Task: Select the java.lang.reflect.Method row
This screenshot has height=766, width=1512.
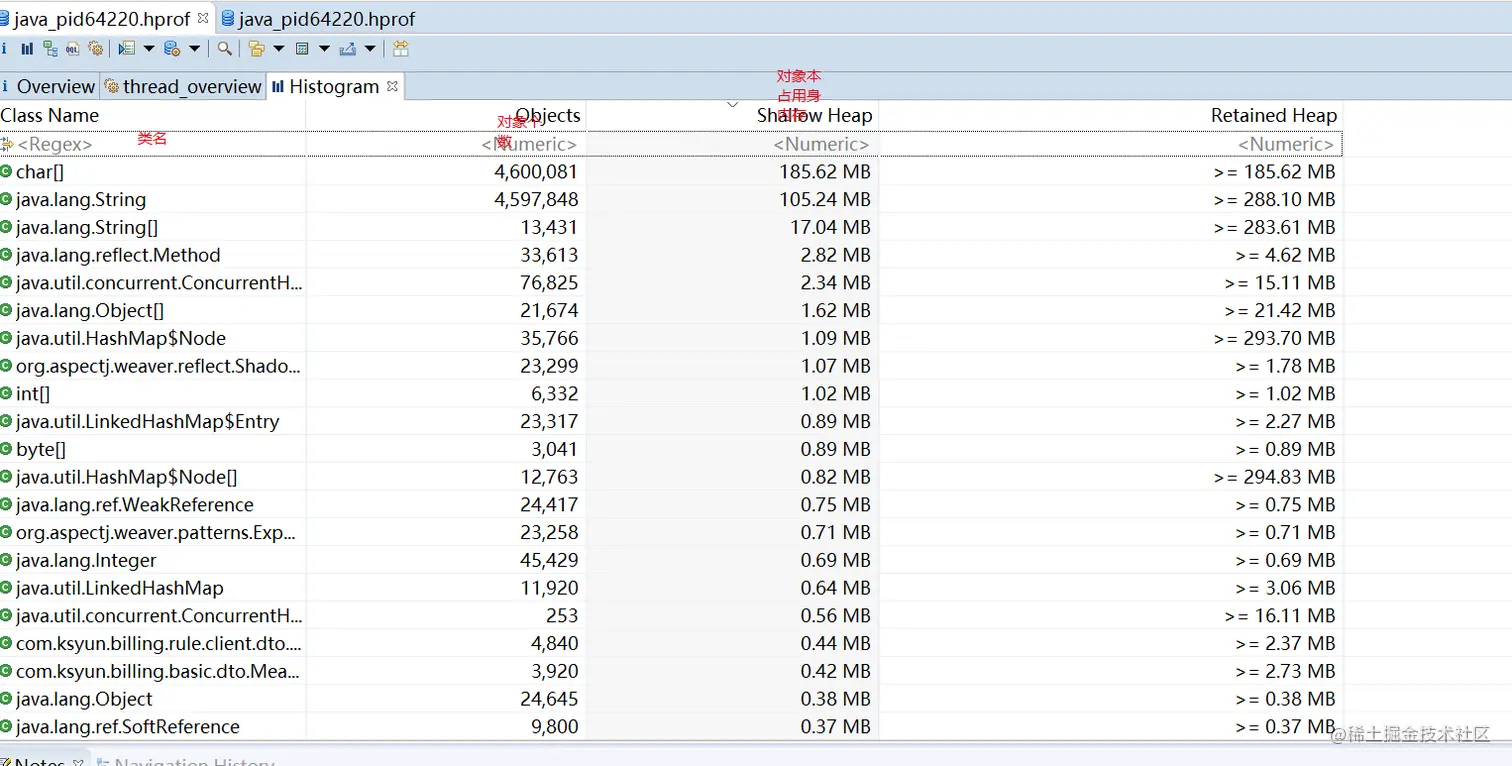Action: 671,255
